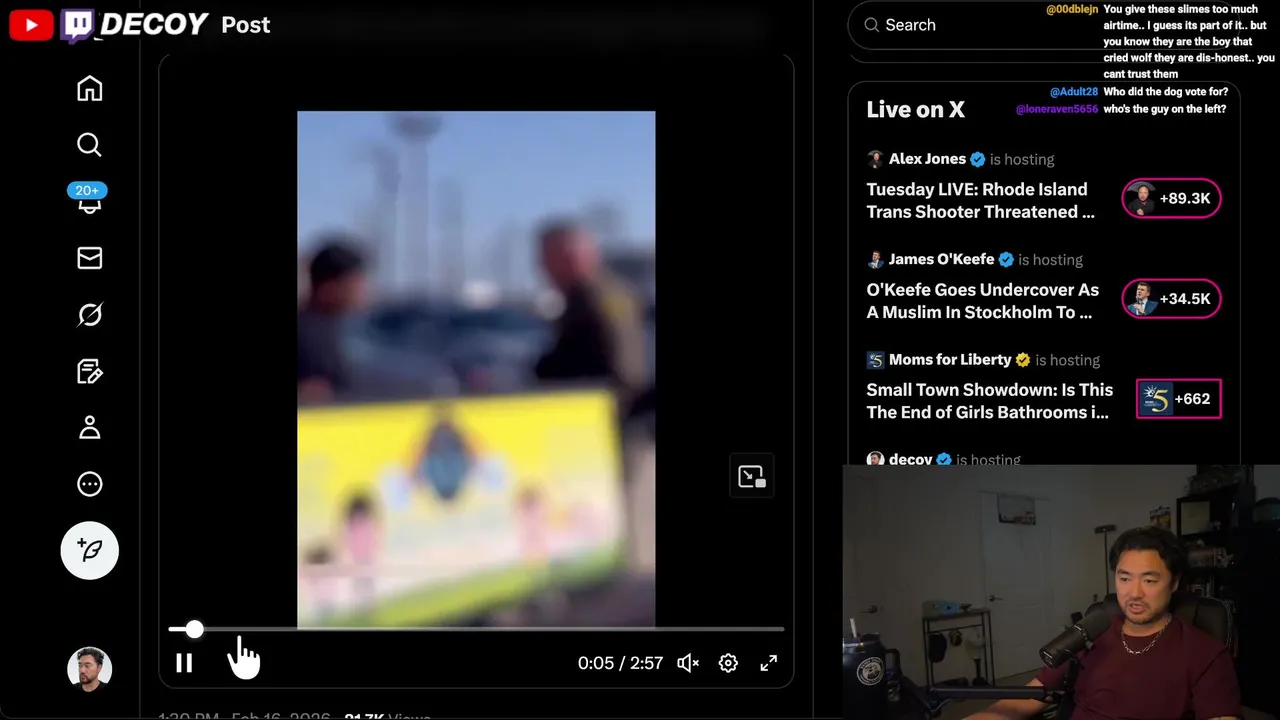The height and width of the screenshot is (720, 1280).
Task: Join the +662 listeners pill
Action: pos(1178,398)
